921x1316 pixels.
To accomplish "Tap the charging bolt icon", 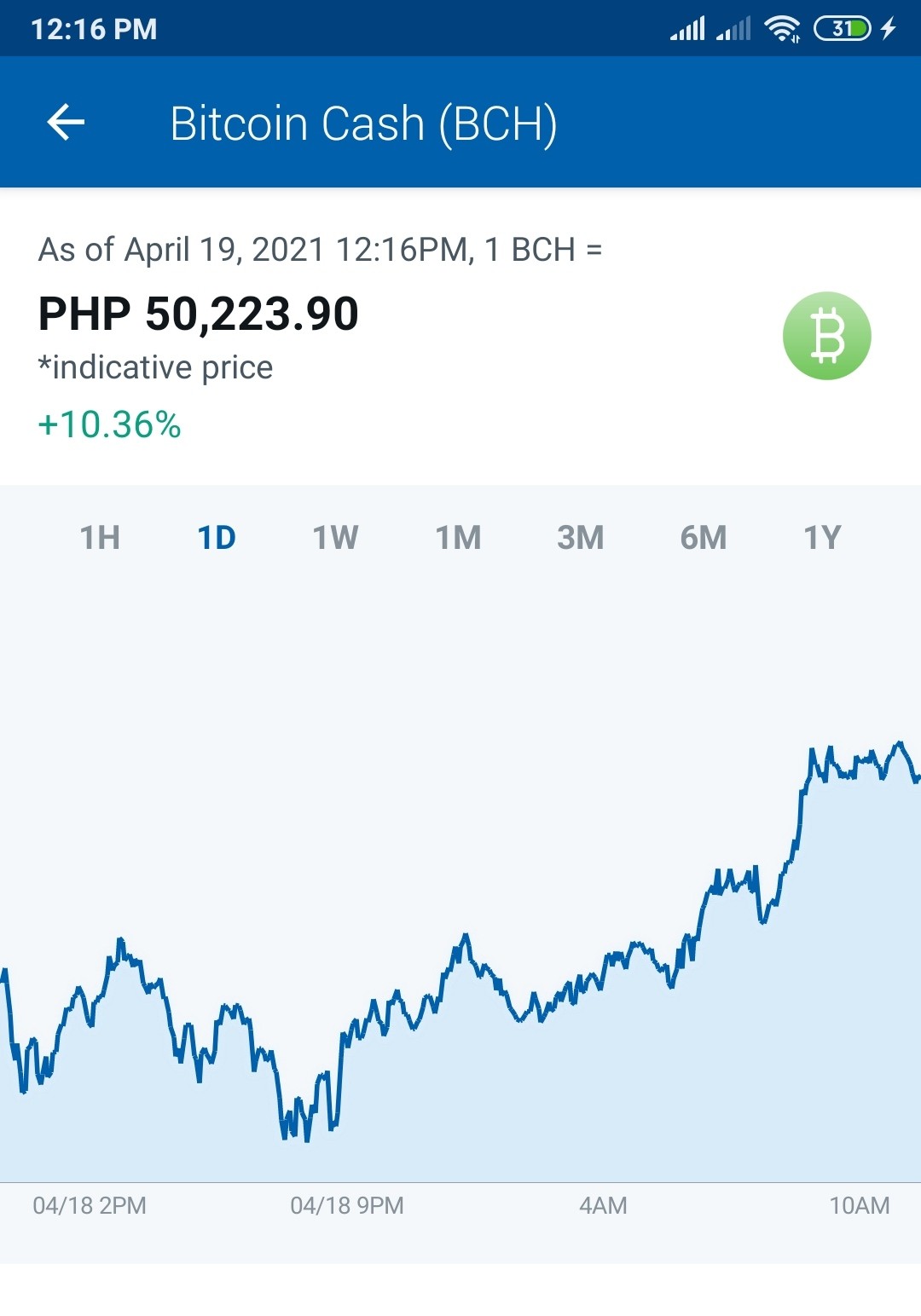I will tap(889, 29).
